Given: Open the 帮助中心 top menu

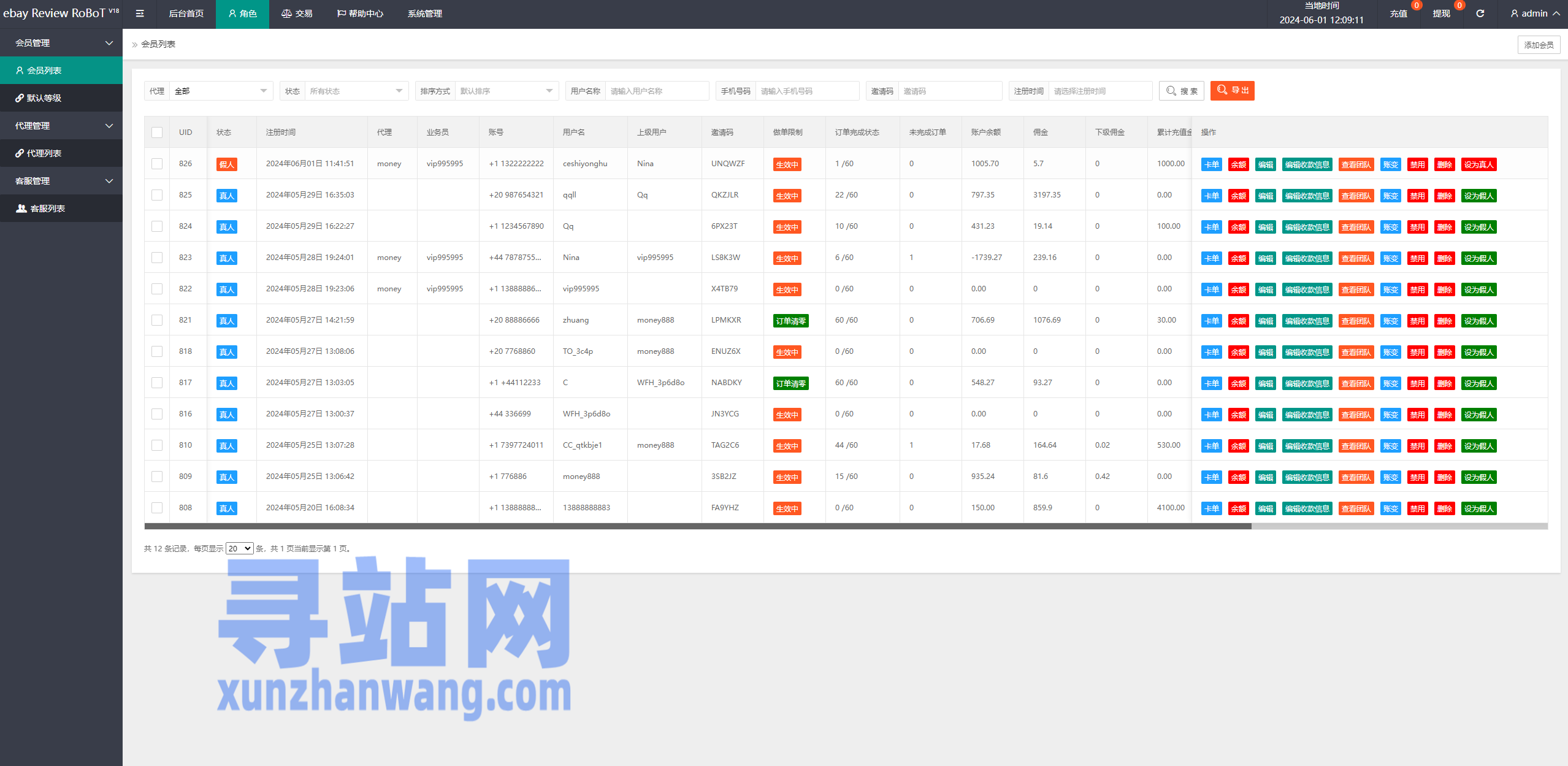Looking at the screenshot, I should pos(360,13).
